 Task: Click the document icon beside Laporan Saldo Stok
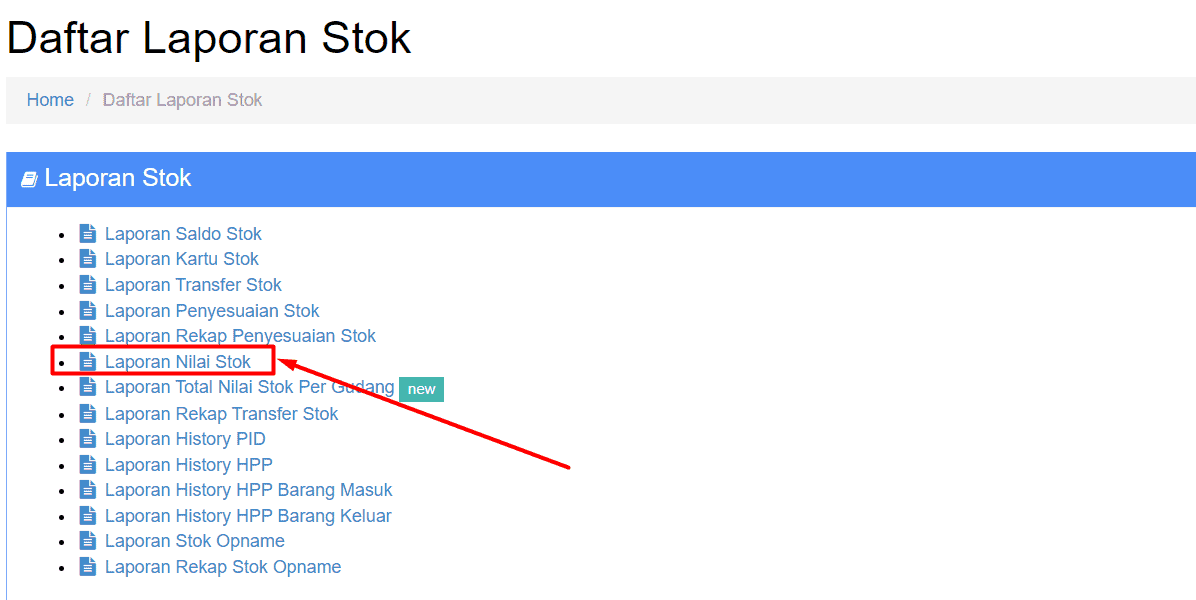pos(88,233)
